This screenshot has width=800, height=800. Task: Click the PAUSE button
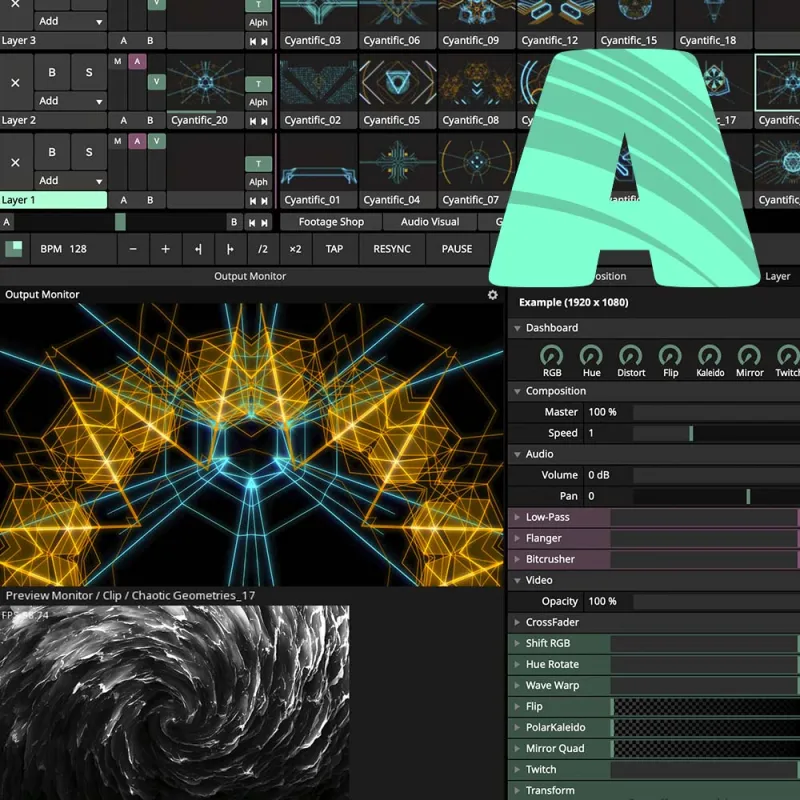(x=457, y=249)
